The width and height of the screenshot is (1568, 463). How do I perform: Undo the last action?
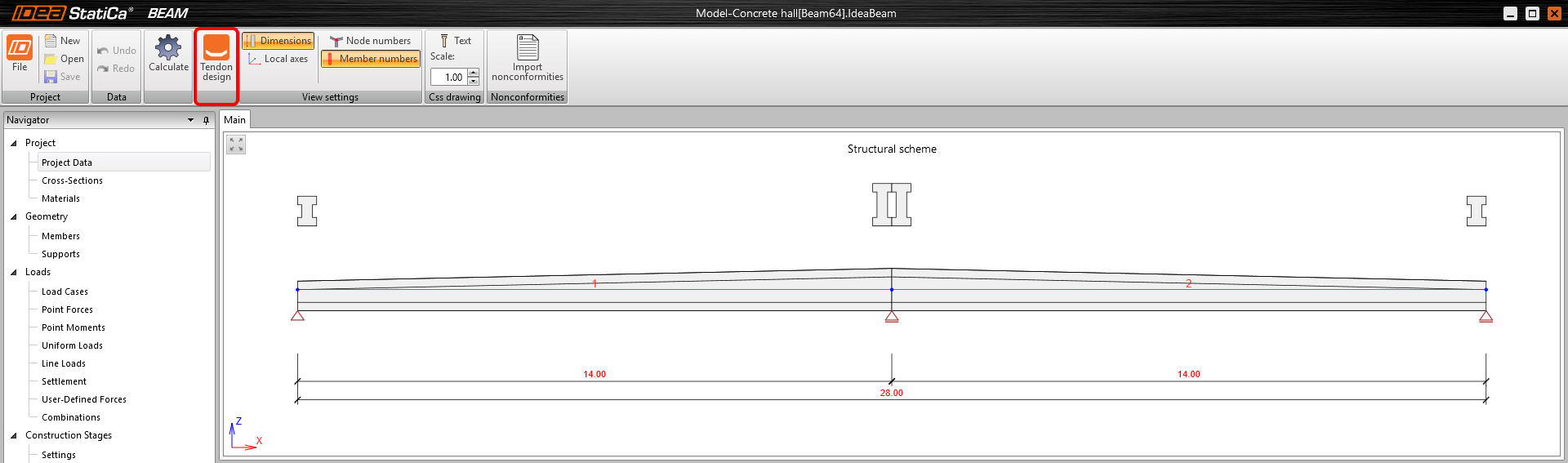[116, 51]
